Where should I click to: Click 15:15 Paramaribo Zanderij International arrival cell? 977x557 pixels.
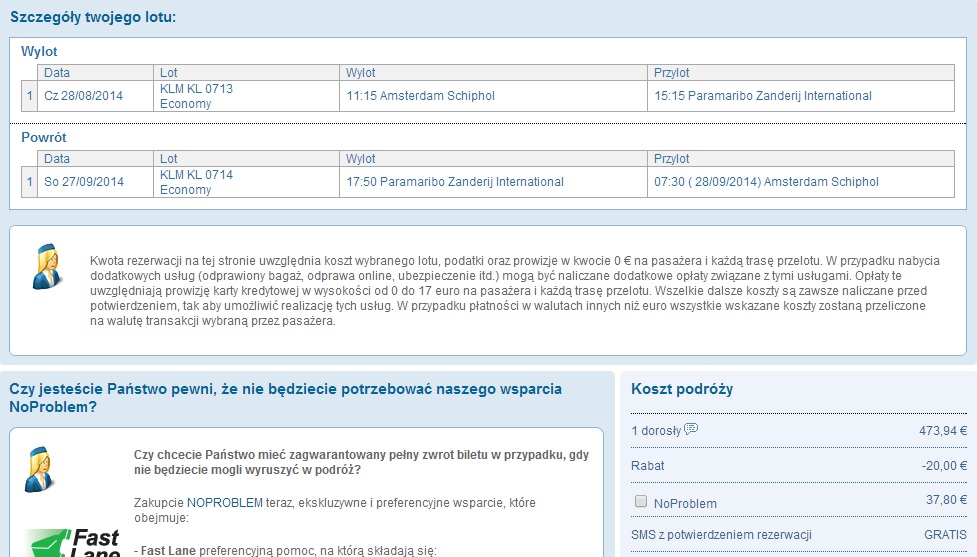pos(801,96)
